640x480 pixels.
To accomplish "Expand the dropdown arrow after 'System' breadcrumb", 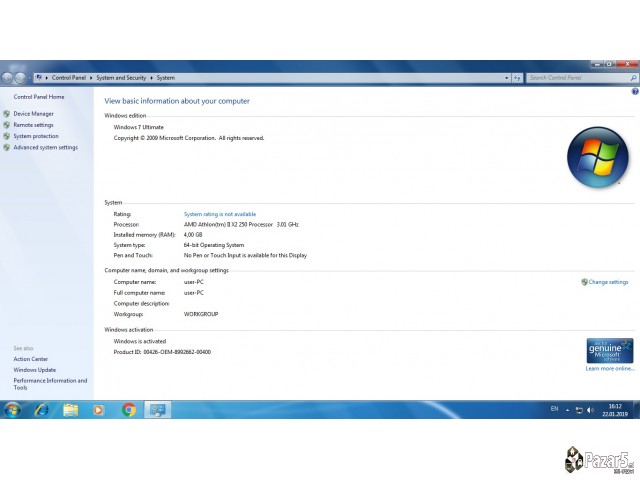I will coord(180,77).
